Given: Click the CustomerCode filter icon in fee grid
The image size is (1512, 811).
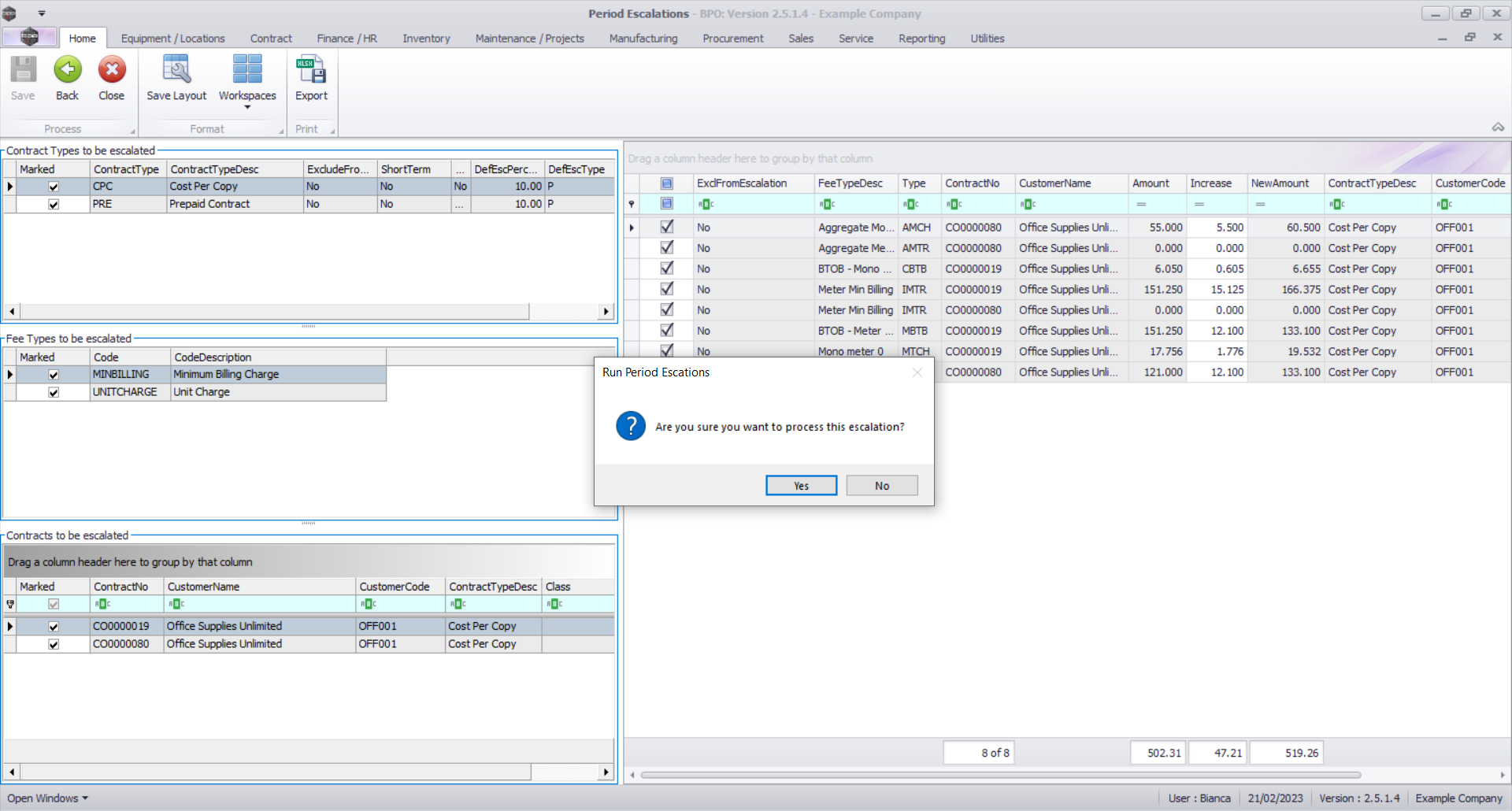Looking at the screenshot, I should (1443, 205).
